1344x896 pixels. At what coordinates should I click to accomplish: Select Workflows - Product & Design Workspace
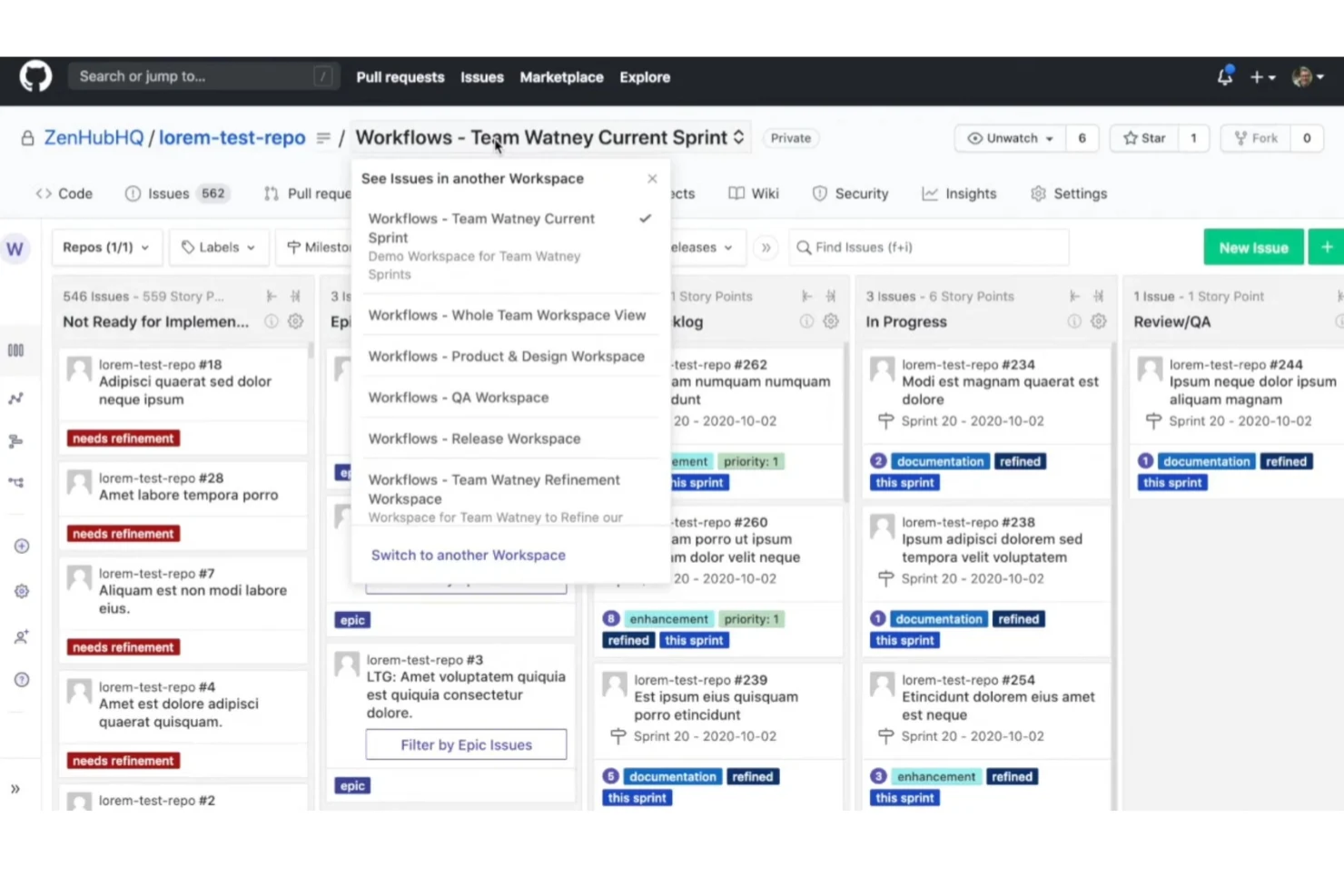click(509, 357)
